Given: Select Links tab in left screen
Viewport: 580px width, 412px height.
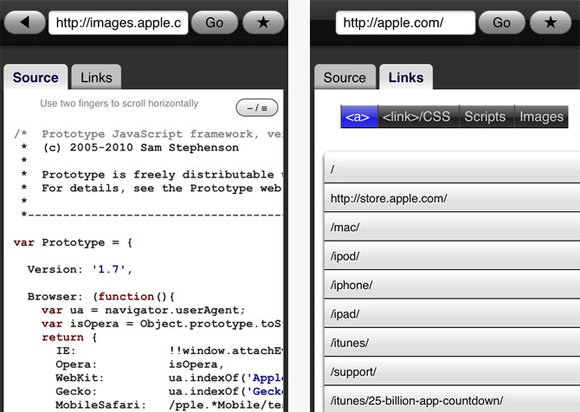Looking at the screenshot, I should tap(96, 77).
